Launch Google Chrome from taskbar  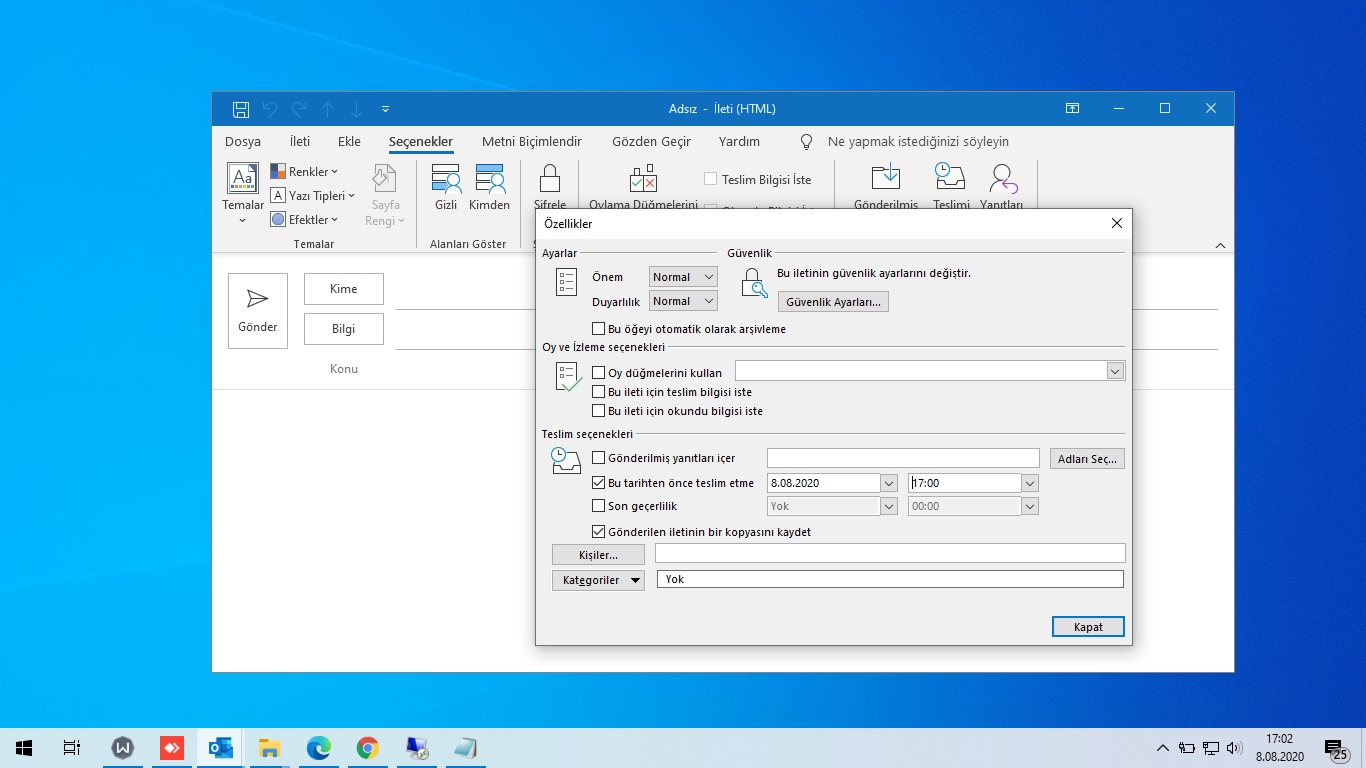(367, 748)
